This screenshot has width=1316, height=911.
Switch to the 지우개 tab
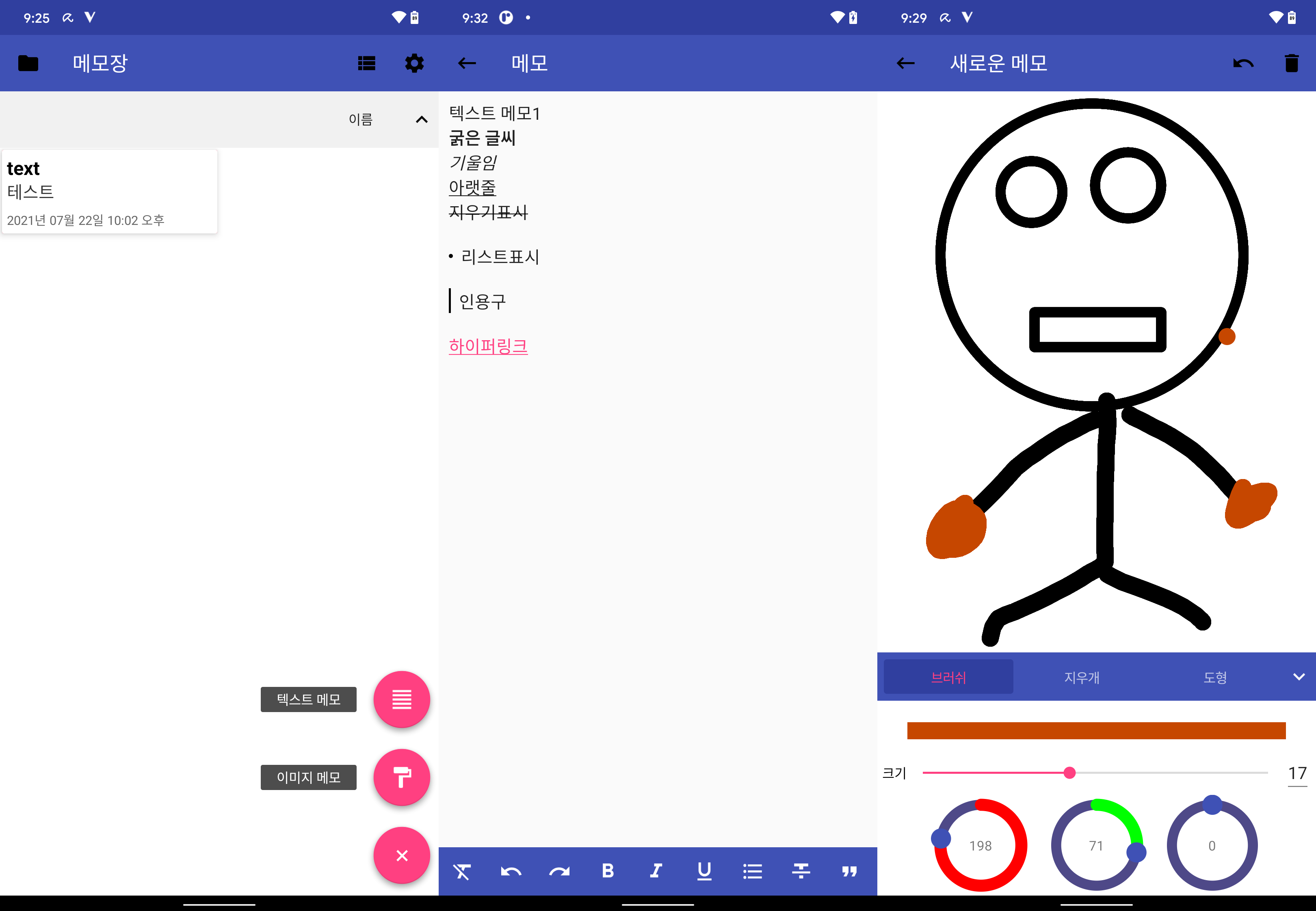1081,678
